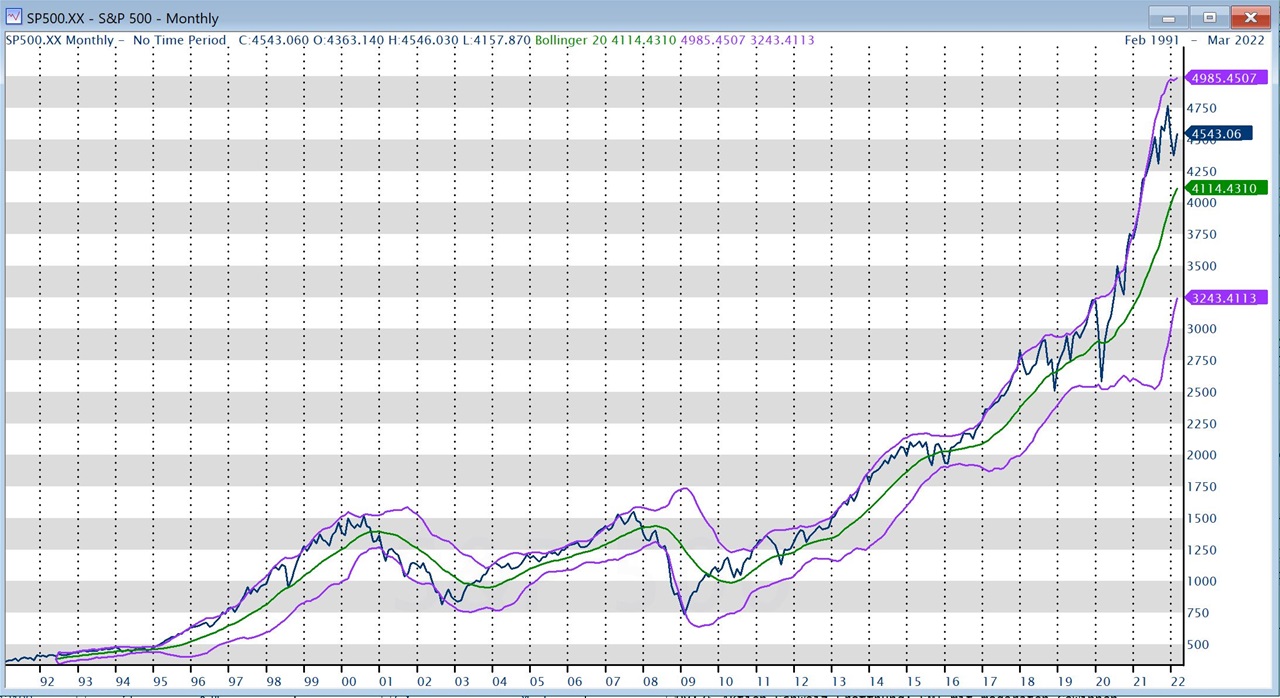This screenshot has height=698, width=1280.
Task: Click the 2750 price axis label
Action: click(x=1202, y=360)
